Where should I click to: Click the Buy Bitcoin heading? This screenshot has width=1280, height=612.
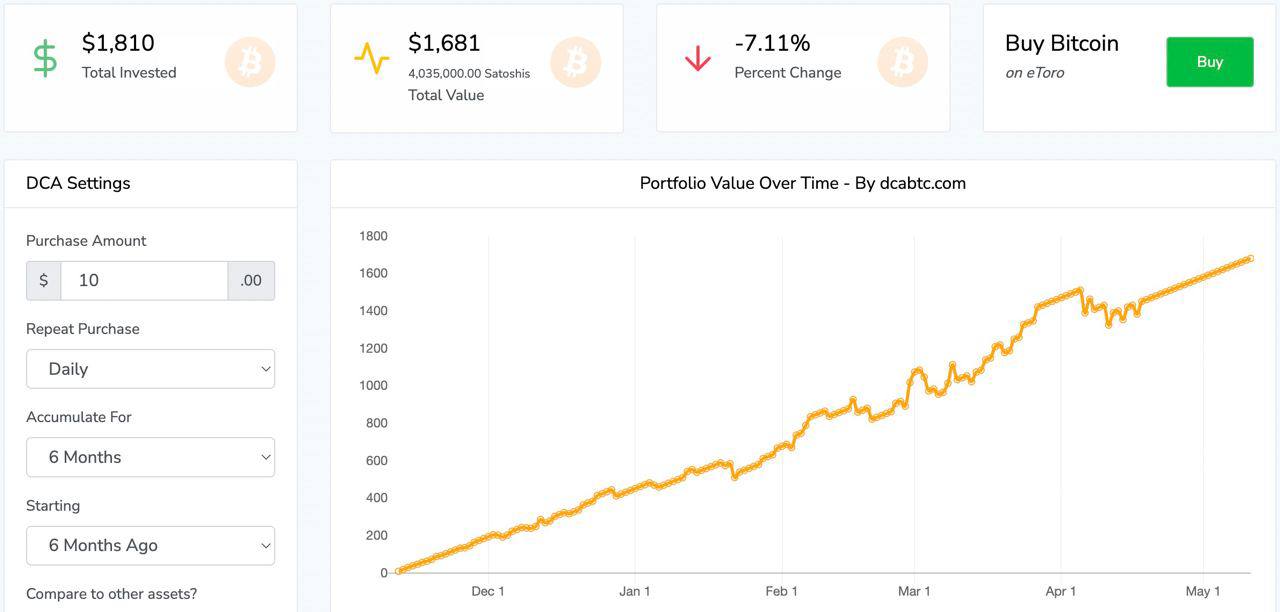click(x=1062, y=43)
